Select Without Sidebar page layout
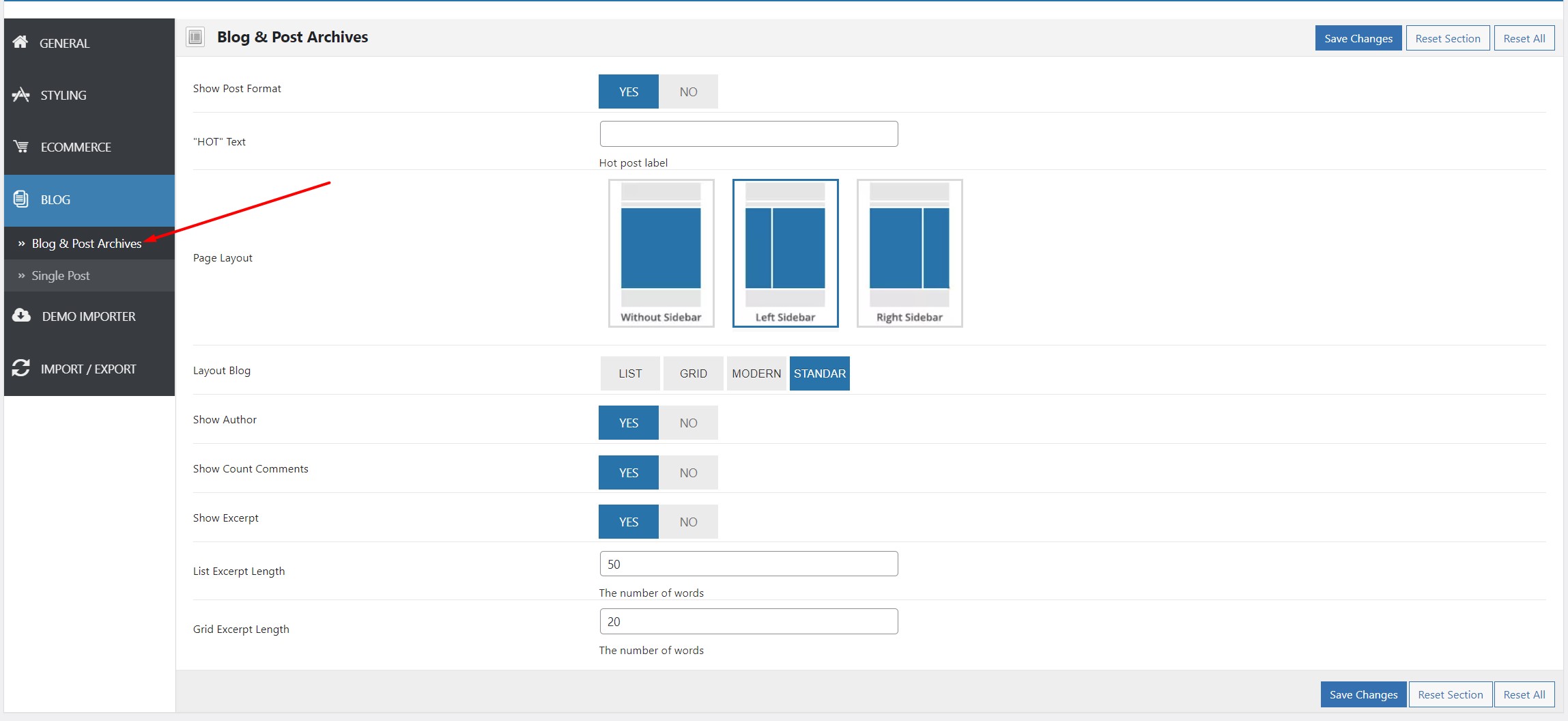Image resolution: width=1568 pixels, height=721 pixels. click(x=661, y=253)
